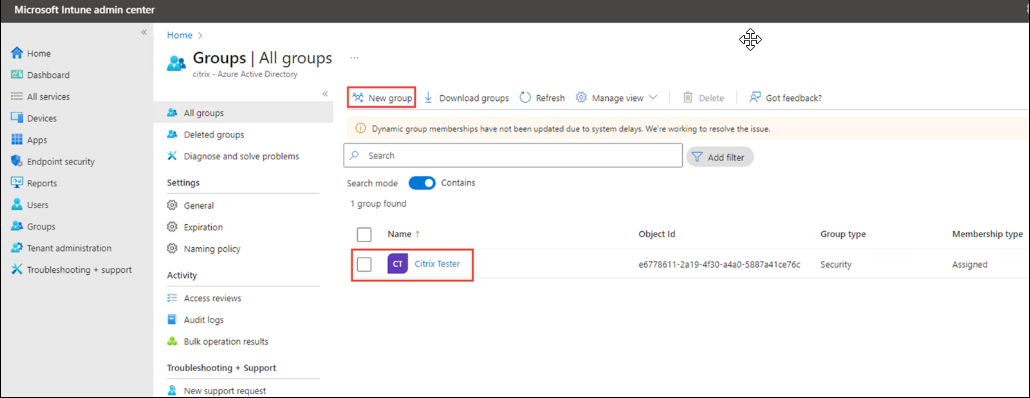Sort the table by Name column
Viewport: 1030px width, 398px height.
click(x=404, y=234)
